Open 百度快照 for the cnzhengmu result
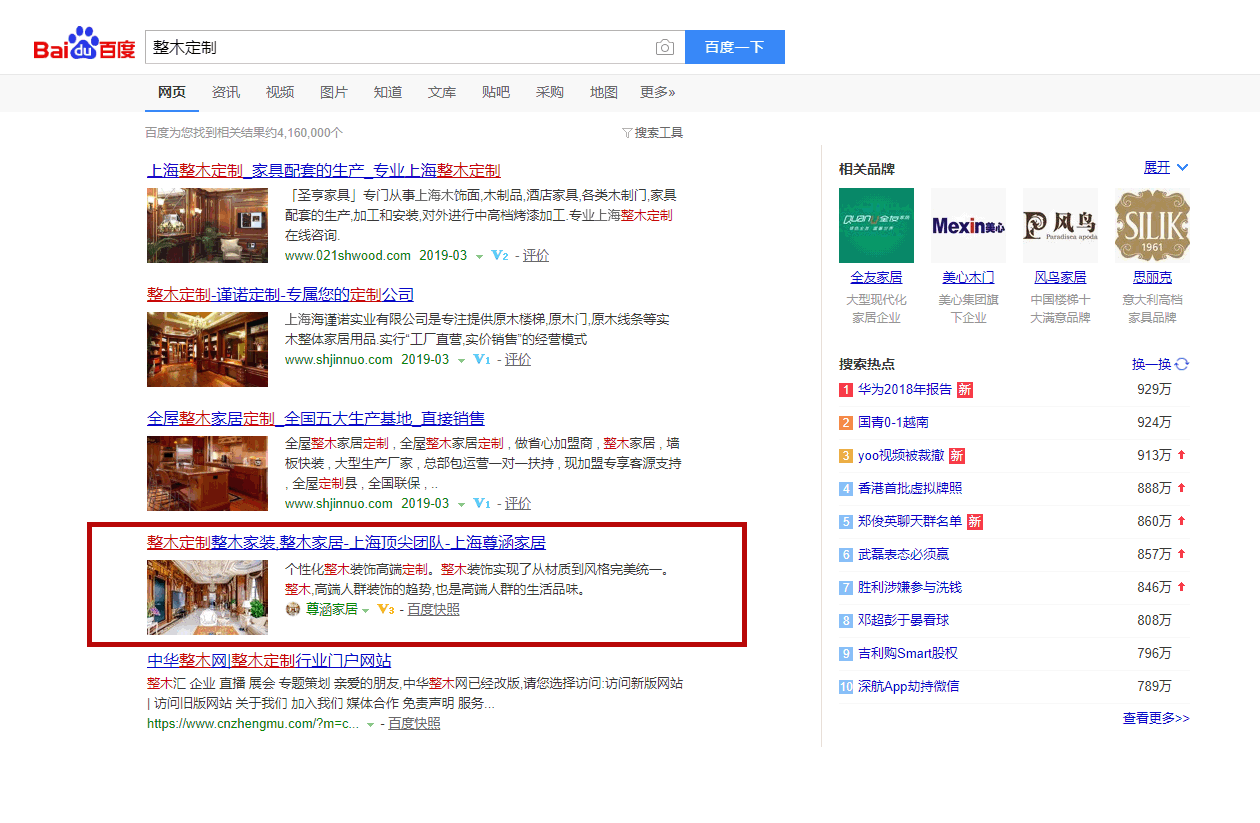Image resolution: width=1260 pixels, height=823 pixels. (414, 723)
